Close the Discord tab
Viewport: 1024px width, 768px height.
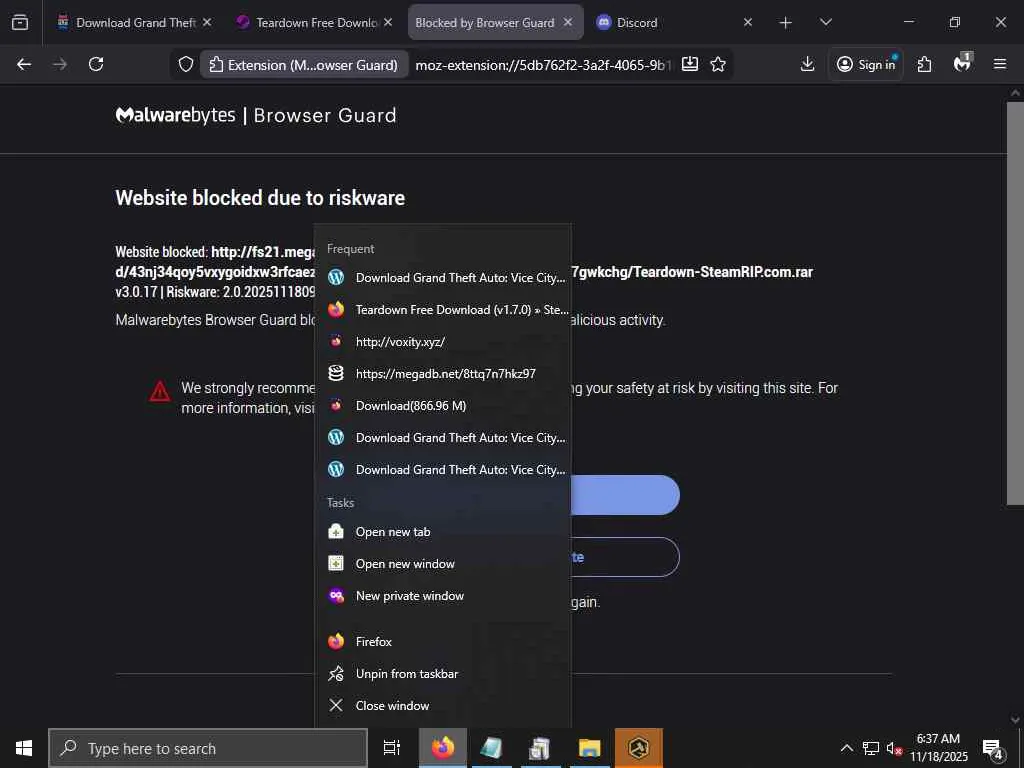tap(748, 22)
